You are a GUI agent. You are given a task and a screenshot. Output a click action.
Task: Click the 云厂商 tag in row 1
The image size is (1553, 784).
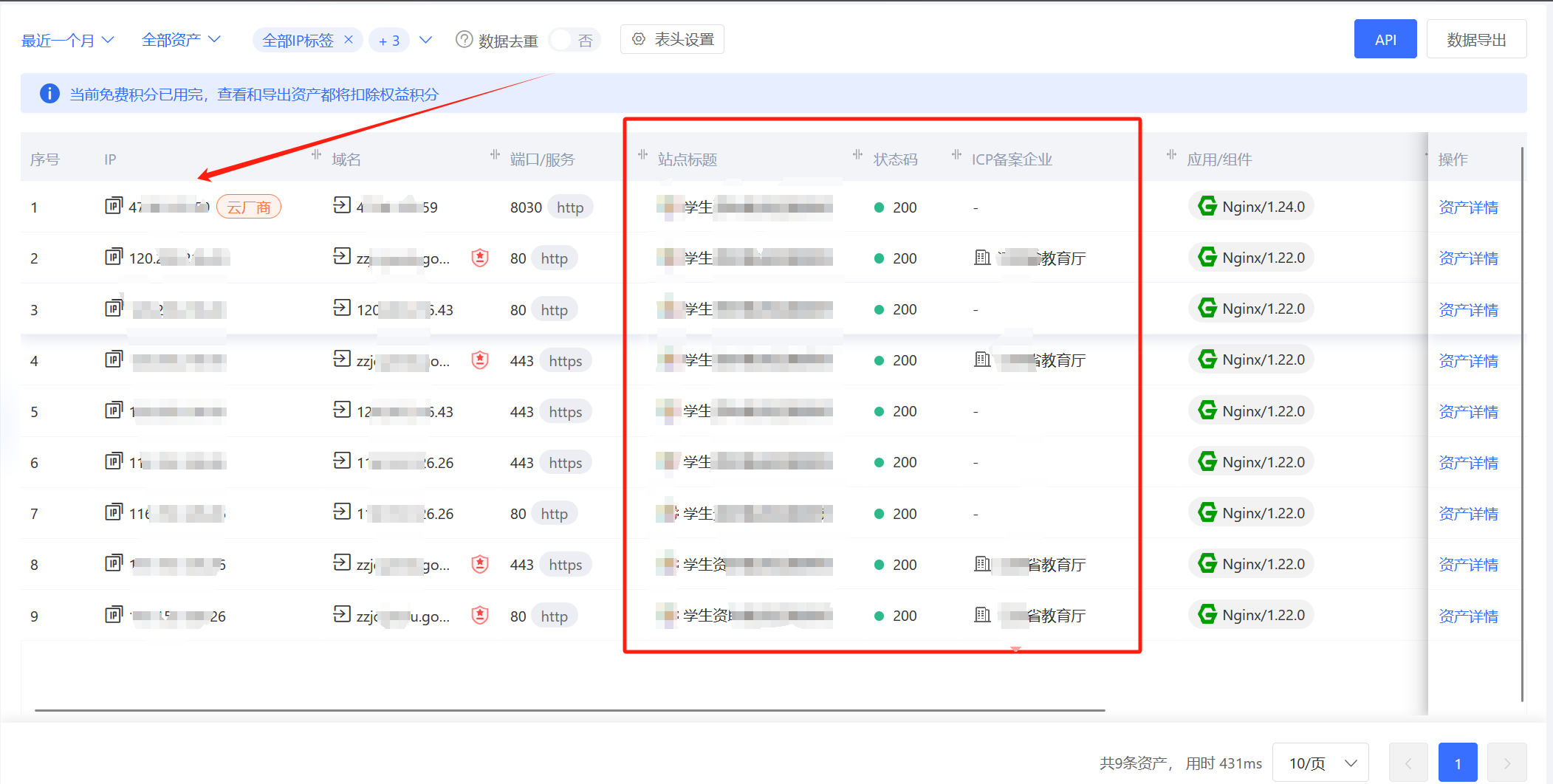[249, 207]
